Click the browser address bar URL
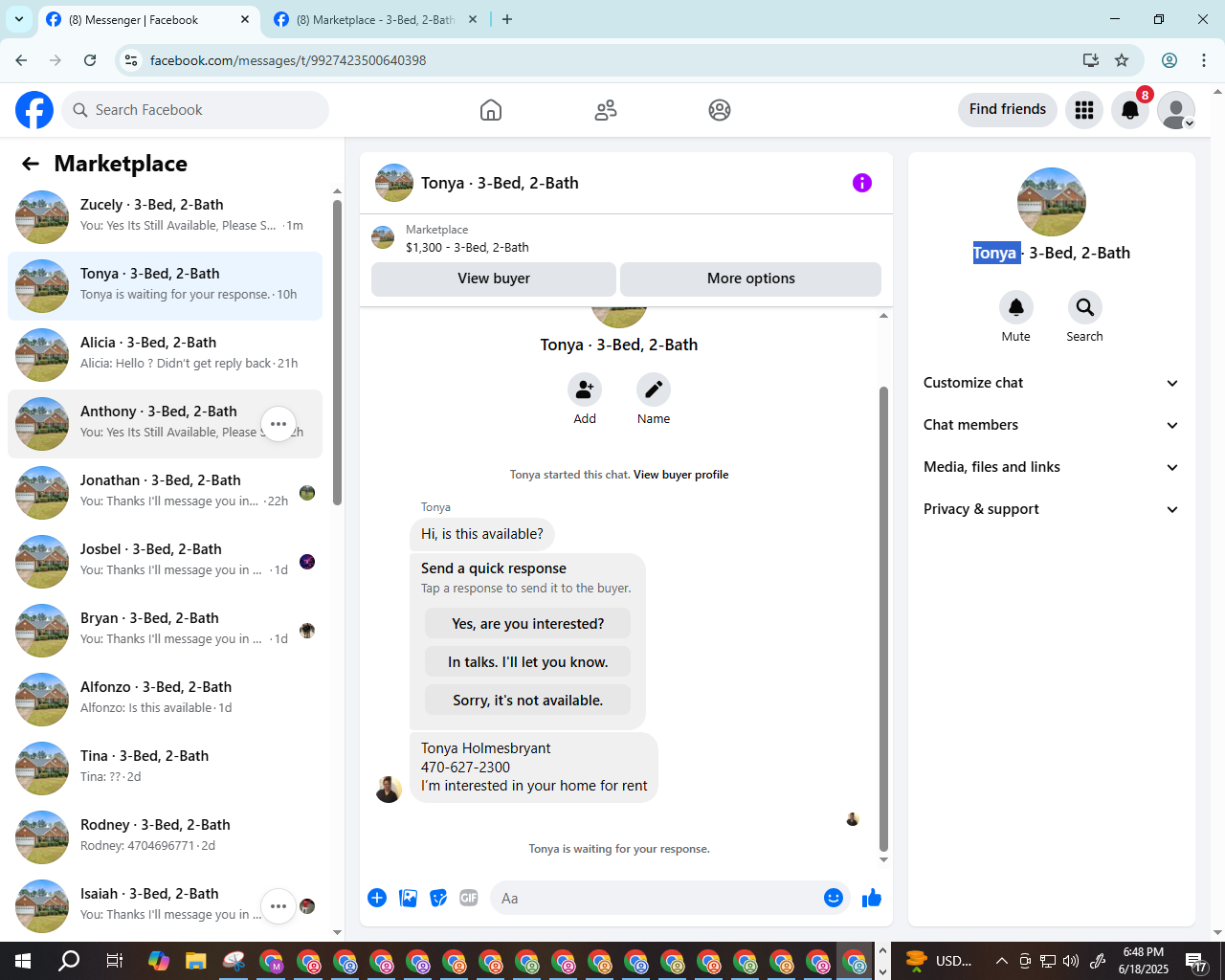1225x980 pixels. (x=288, y=60)
